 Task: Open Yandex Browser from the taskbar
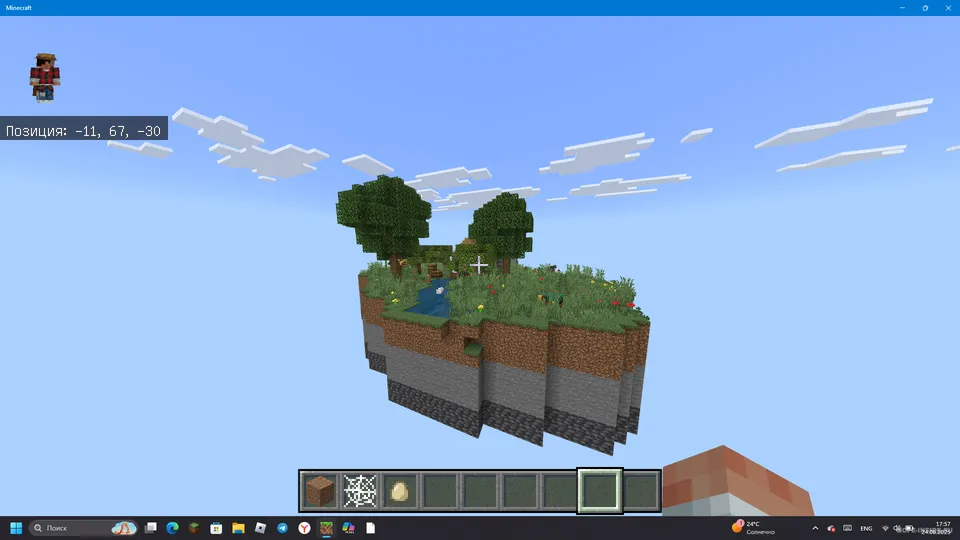304,528
